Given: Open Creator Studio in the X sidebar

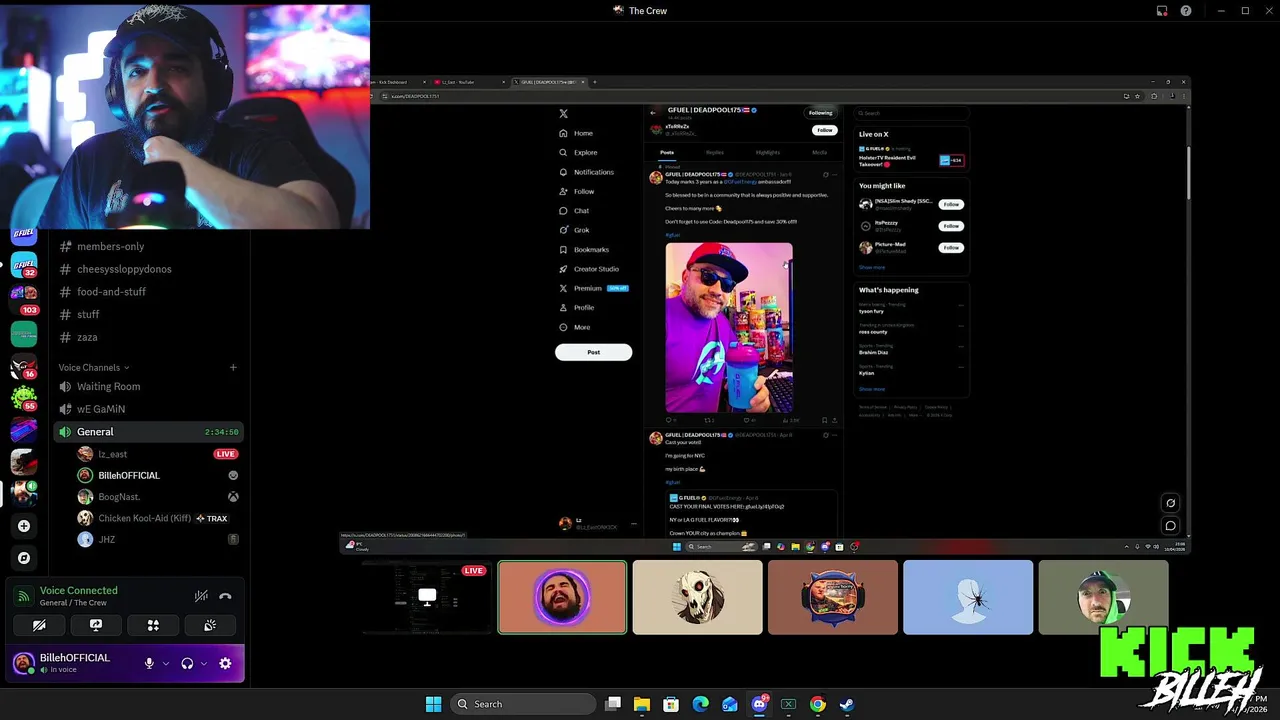Looking at the screenshot, I should coord(589,269).
